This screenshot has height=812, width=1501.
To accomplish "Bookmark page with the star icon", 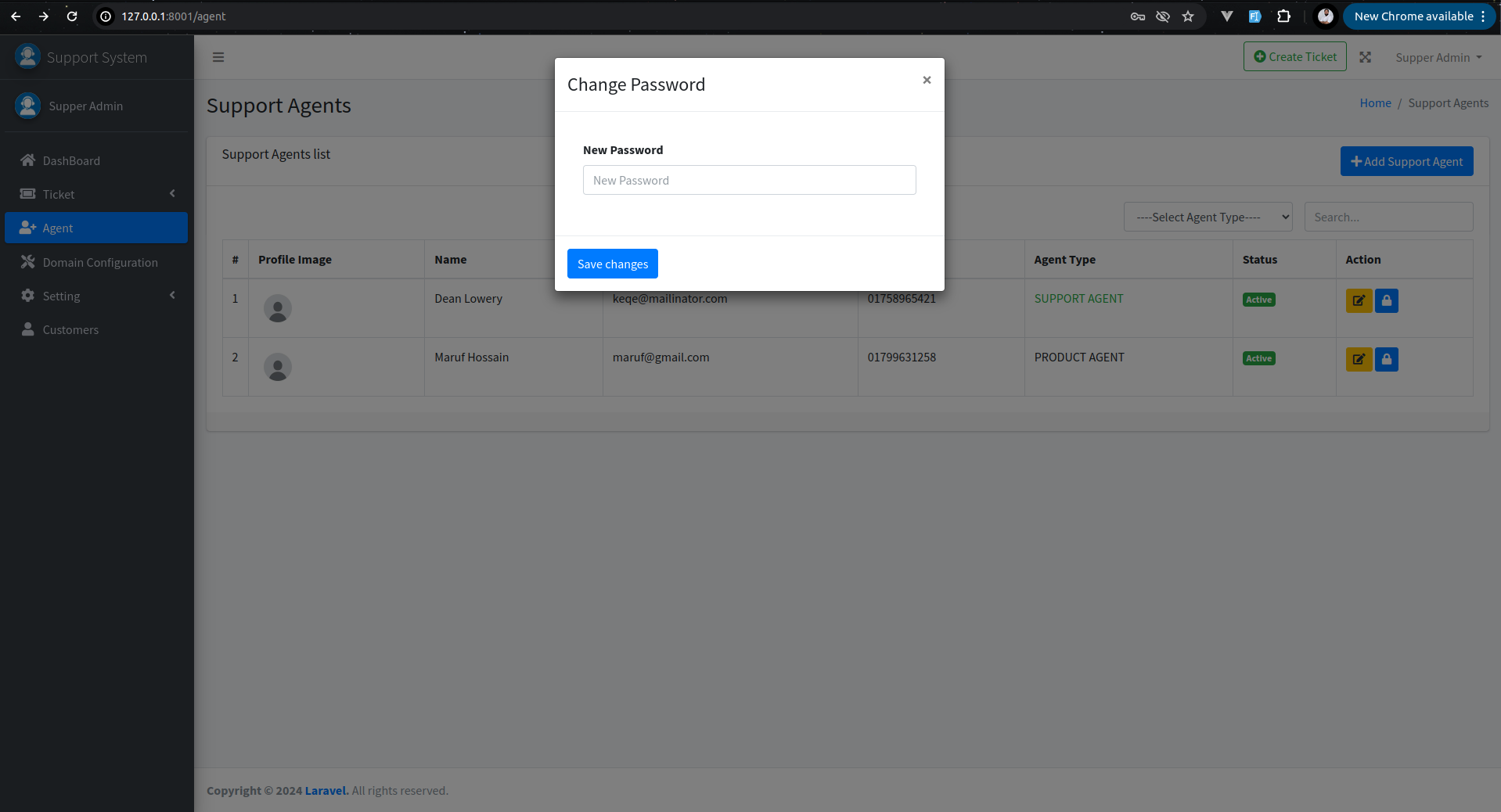I will [1188, 16].
